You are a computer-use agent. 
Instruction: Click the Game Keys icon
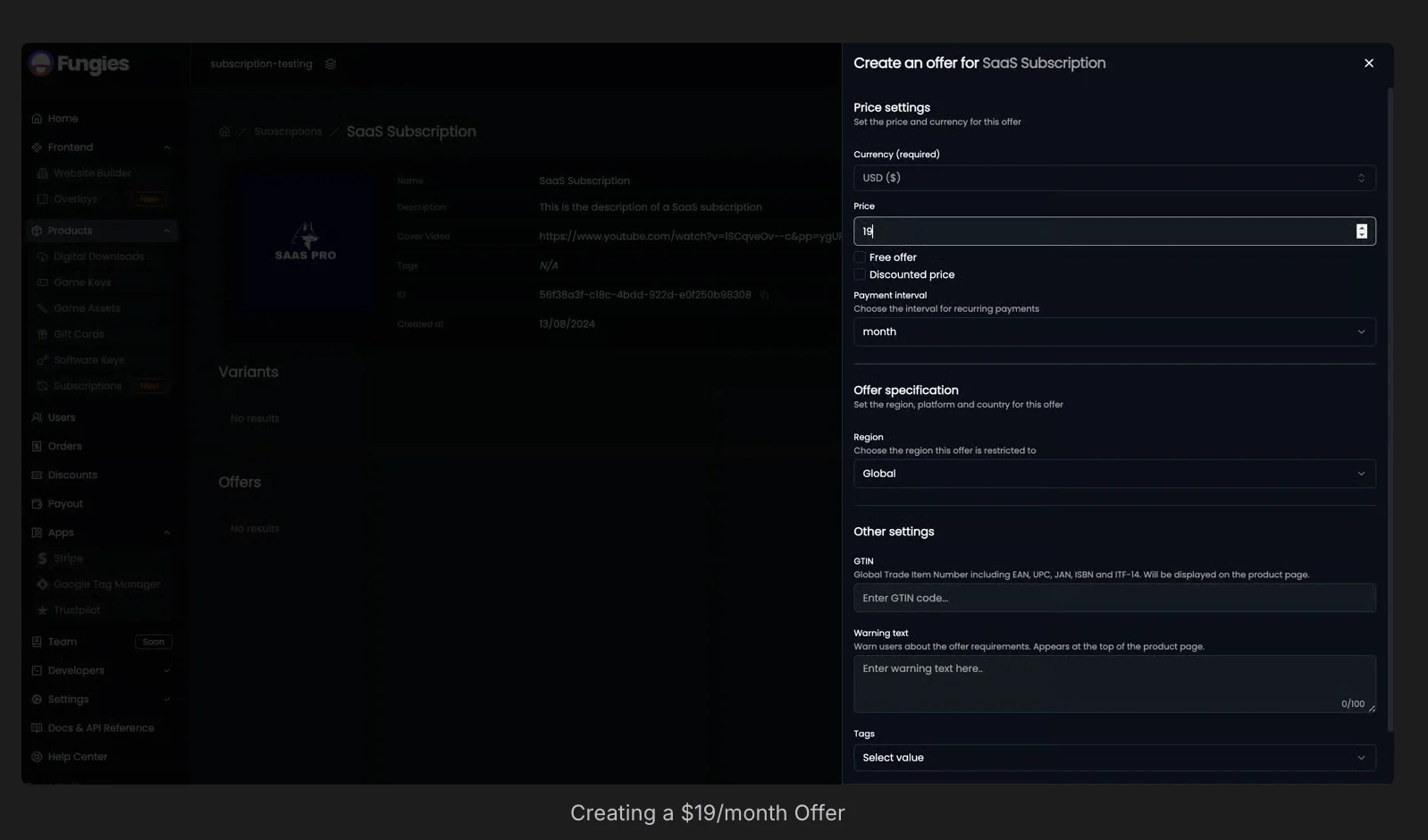coord(42,282)
